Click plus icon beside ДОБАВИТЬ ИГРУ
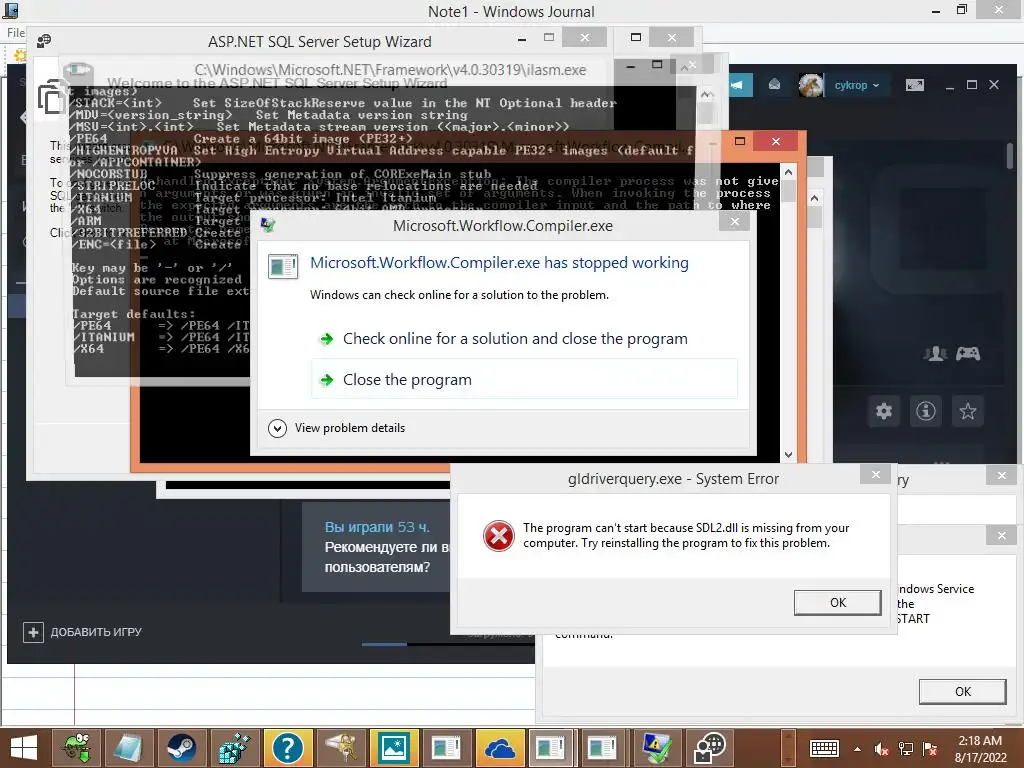 [33, 632]
